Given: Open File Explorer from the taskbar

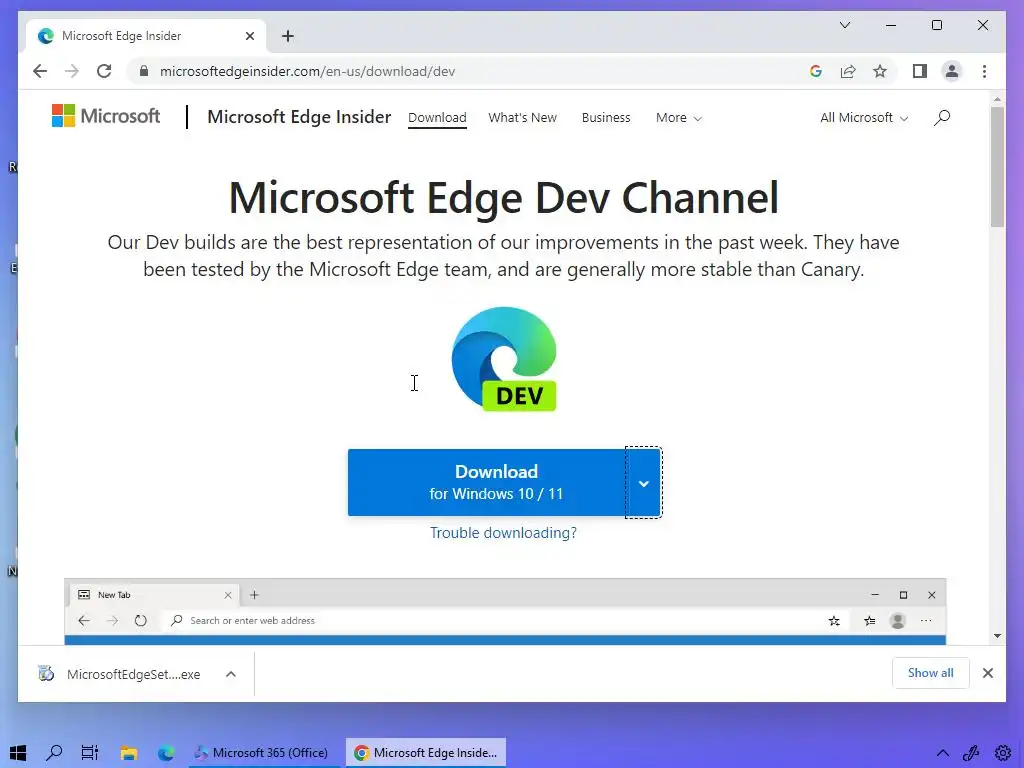Looking at the screenshot, I should [128, 752].
